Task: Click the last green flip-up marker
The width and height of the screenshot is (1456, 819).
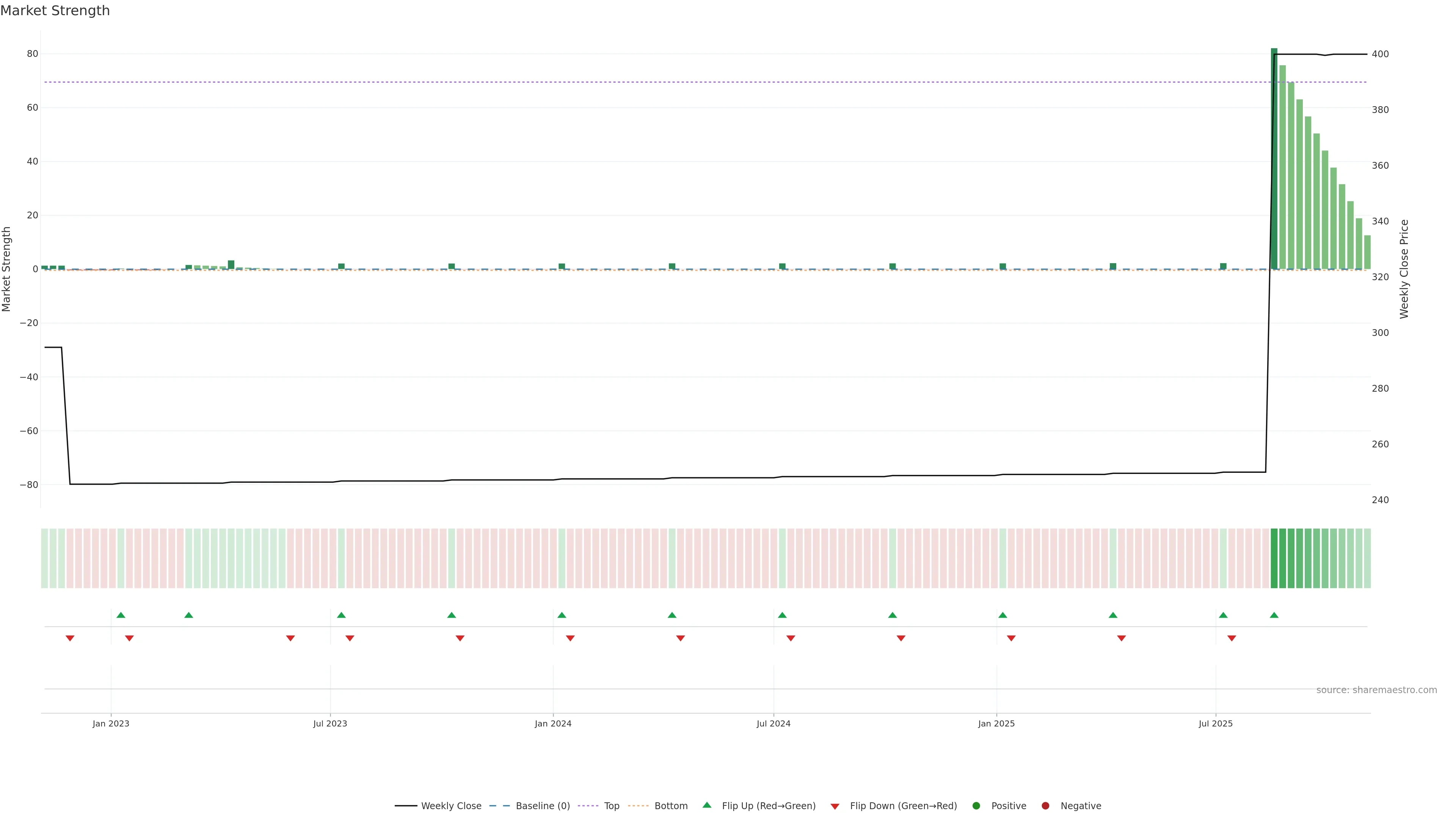Action: coord(1274,615)
